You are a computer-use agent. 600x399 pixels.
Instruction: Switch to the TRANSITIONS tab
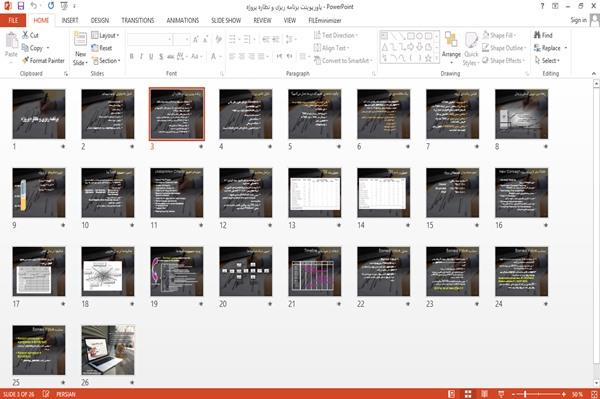coord(138,20)
